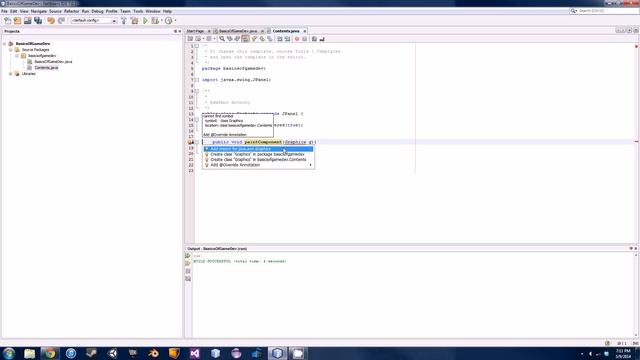Collapse code fold at line 1
The width and height of the screenshot is (640, 360).
coord(197,46)
